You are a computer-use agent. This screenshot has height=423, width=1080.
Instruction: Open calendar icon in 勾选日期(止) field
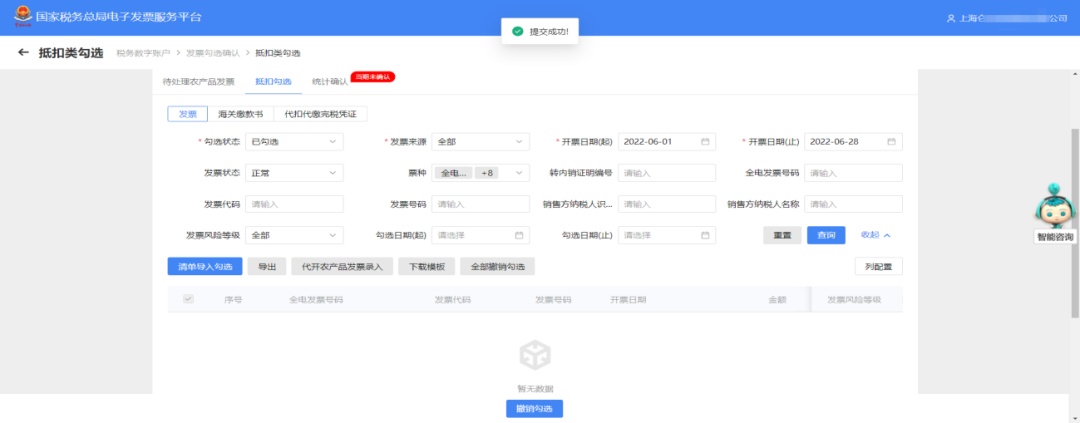705,235
